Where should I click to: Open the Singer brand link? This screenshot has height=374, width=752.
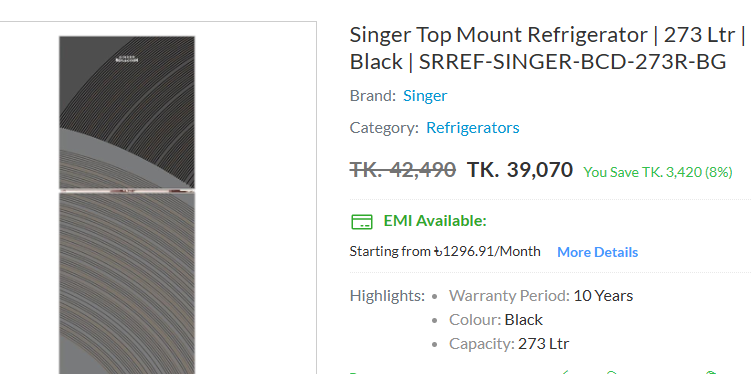click(425, 95)
